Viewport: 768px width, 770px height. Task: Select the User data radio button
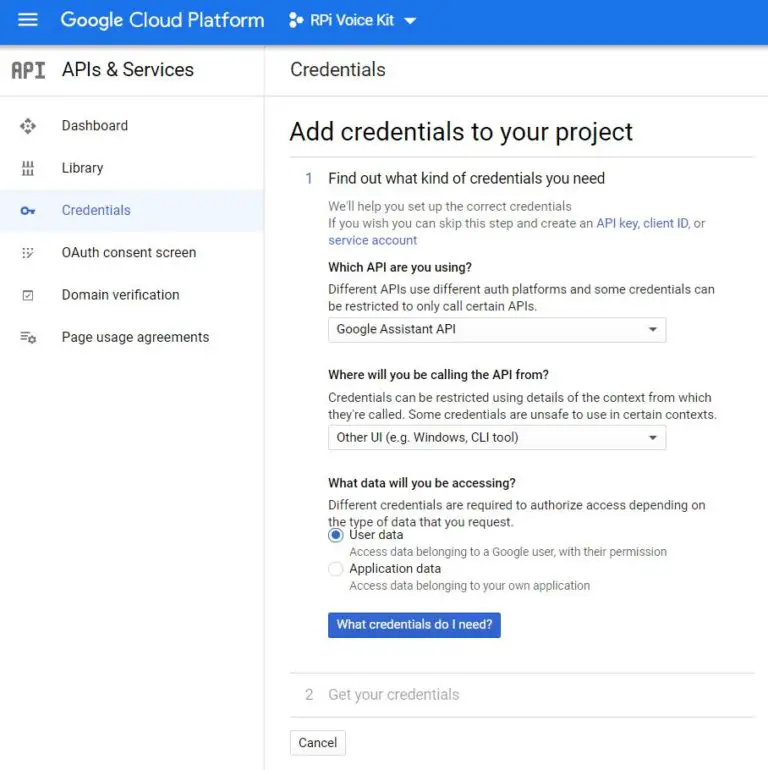pos(335,535)
